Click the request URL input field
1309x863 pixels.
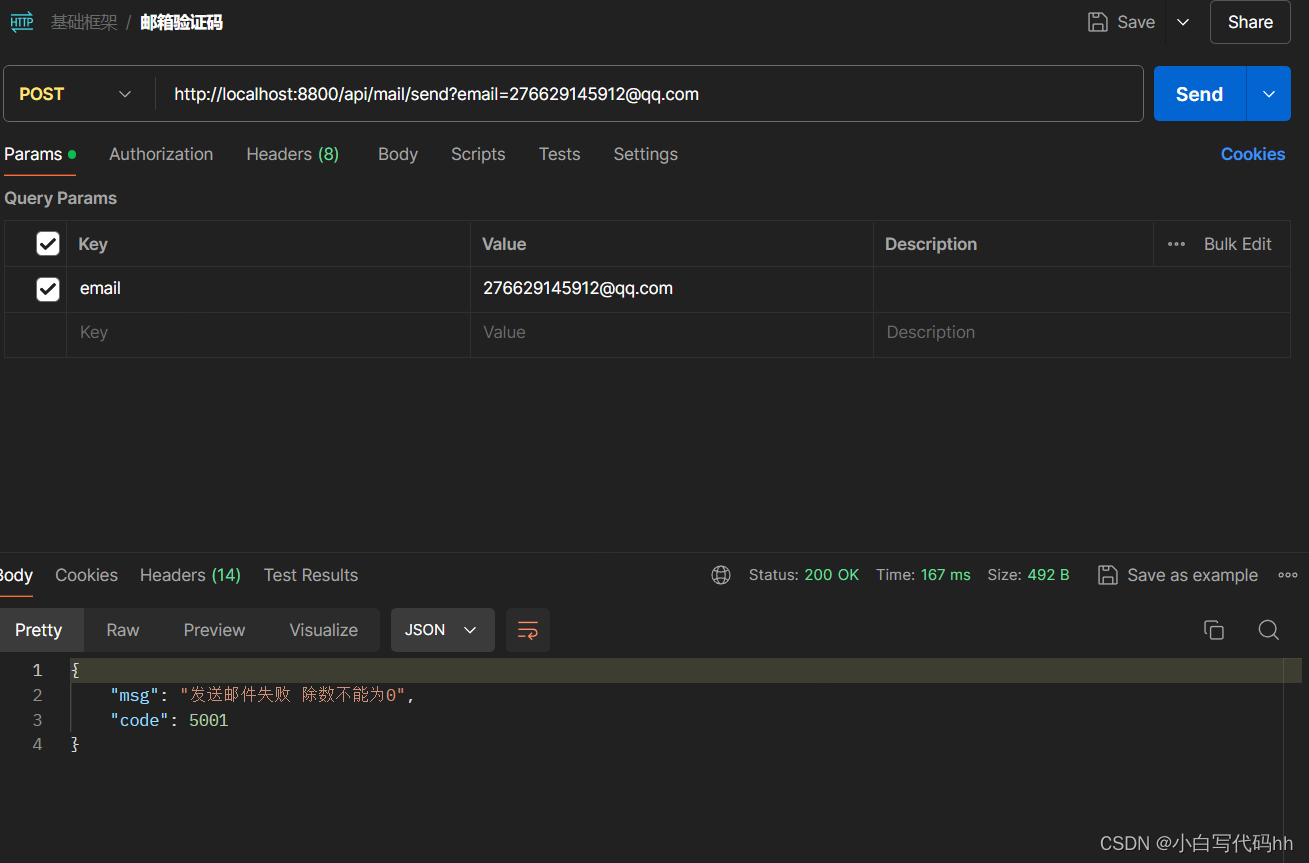pos(650,94)
